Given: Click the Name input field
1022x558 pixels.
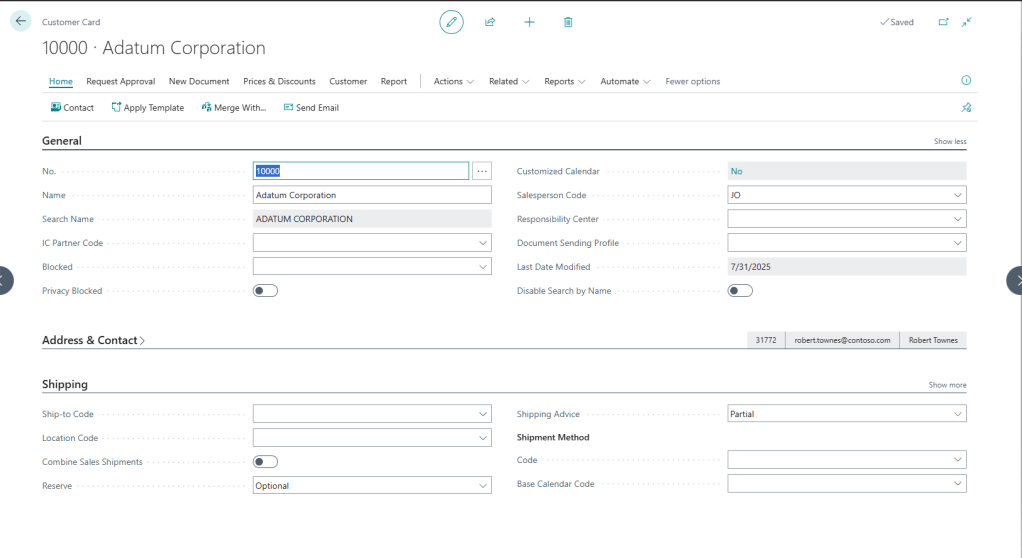Looking at the screenshot, I should 372,196.
